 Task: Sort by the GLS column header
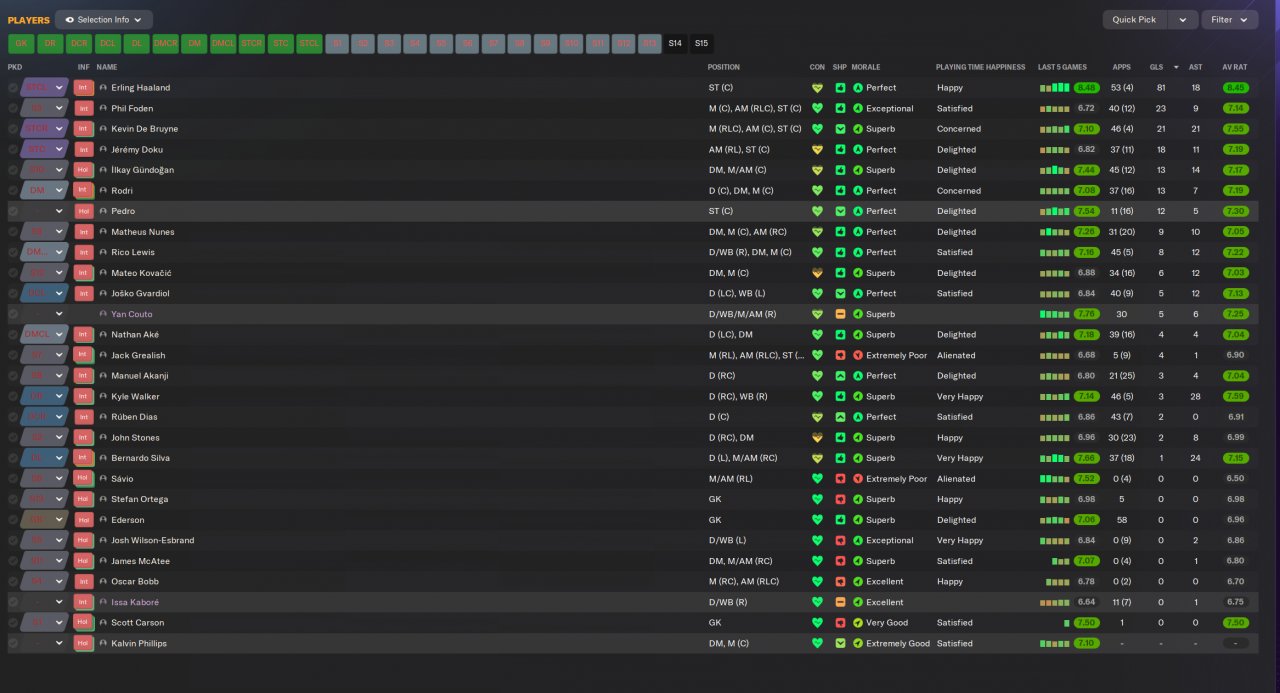(x=1156, y=67)
